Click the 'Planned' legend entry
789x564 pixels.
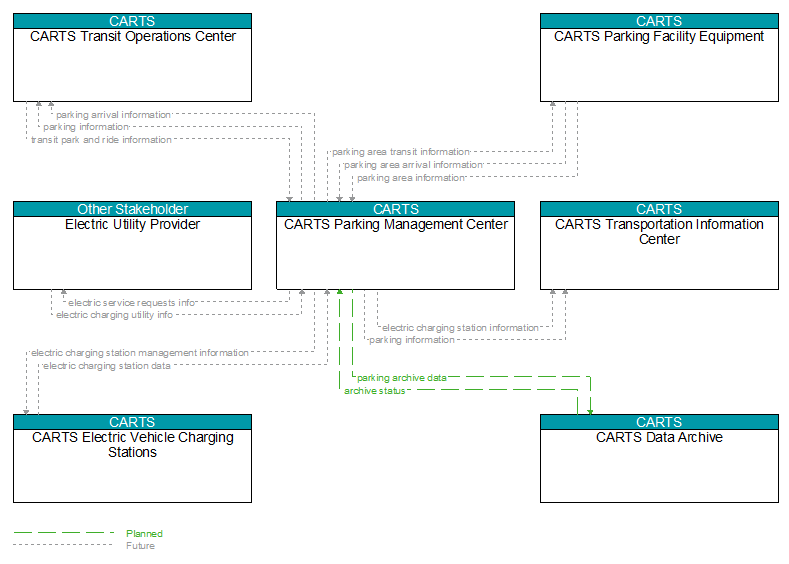[144, 533]
